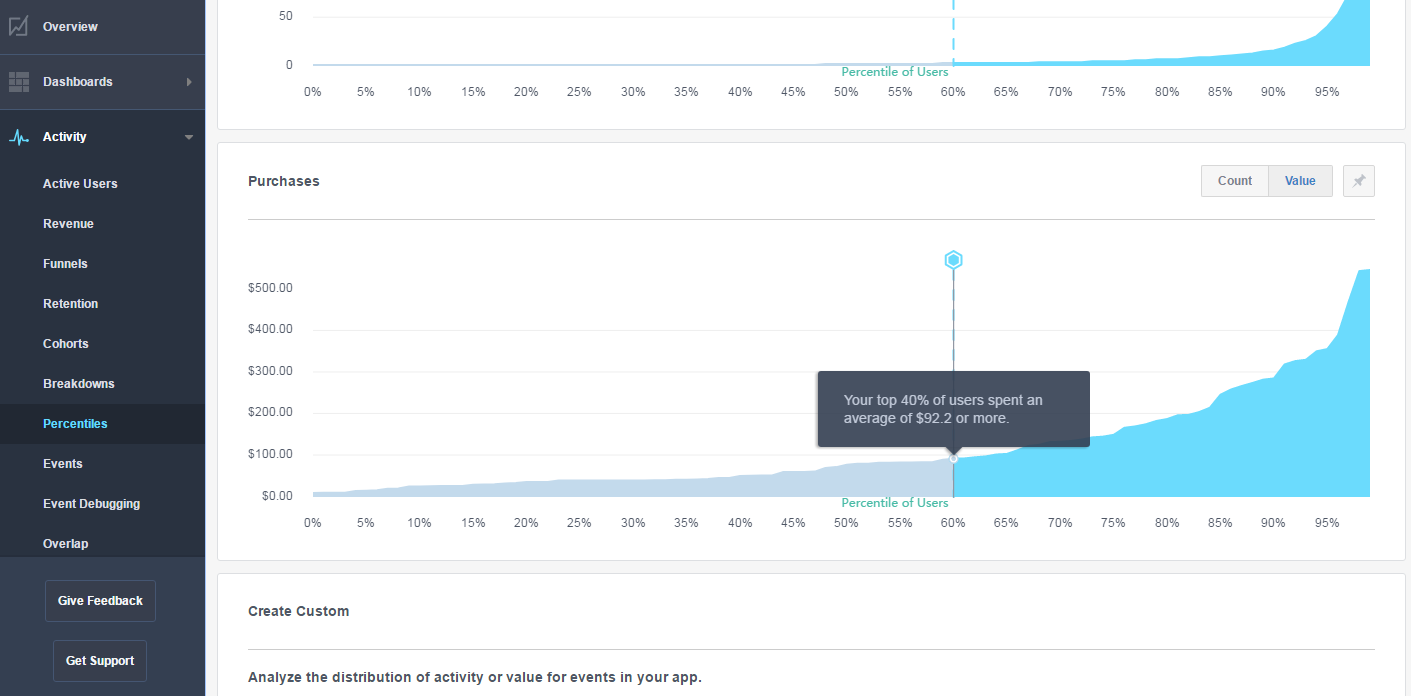Switch Purchases chart to Count

(1235, 181)
